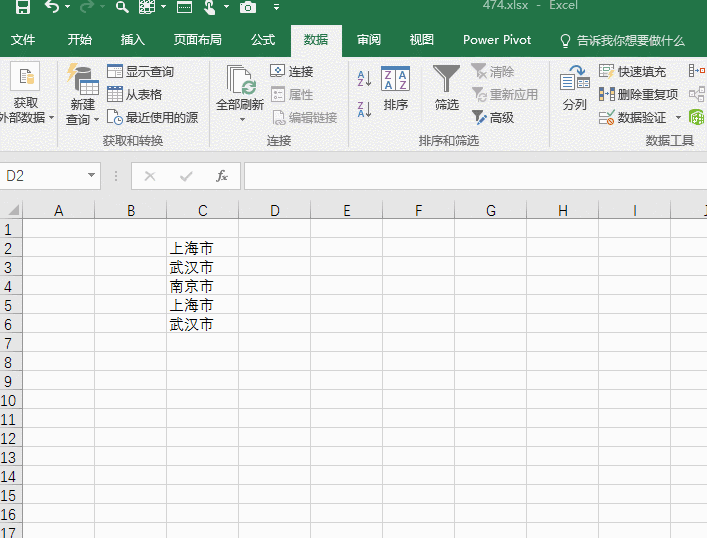Click the Save icon in quick access toolbar

click(x=22, y=8)
